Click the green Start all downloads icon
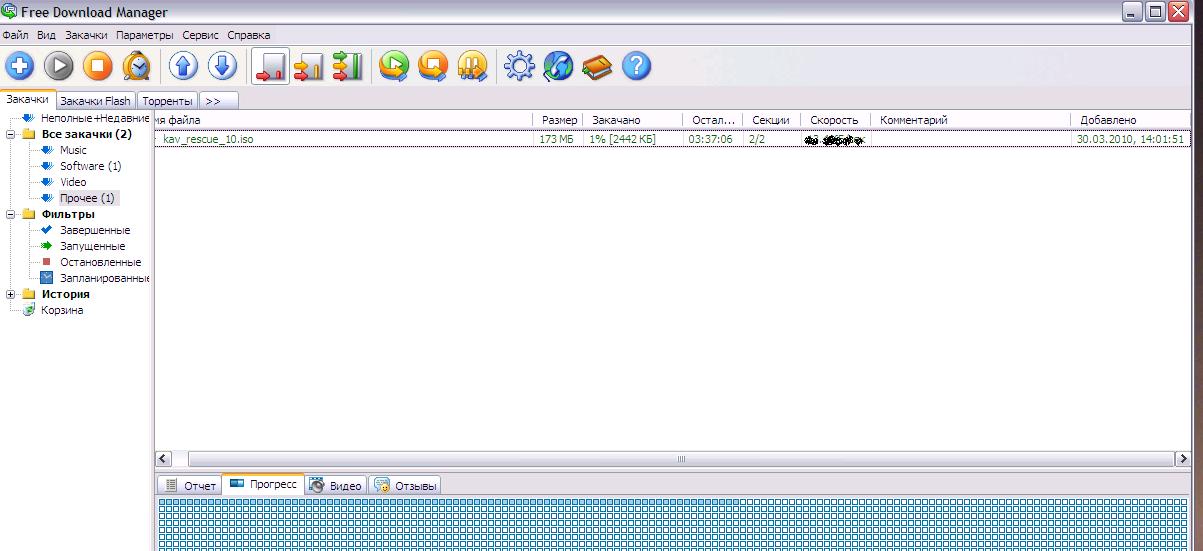 pos(395,67)
